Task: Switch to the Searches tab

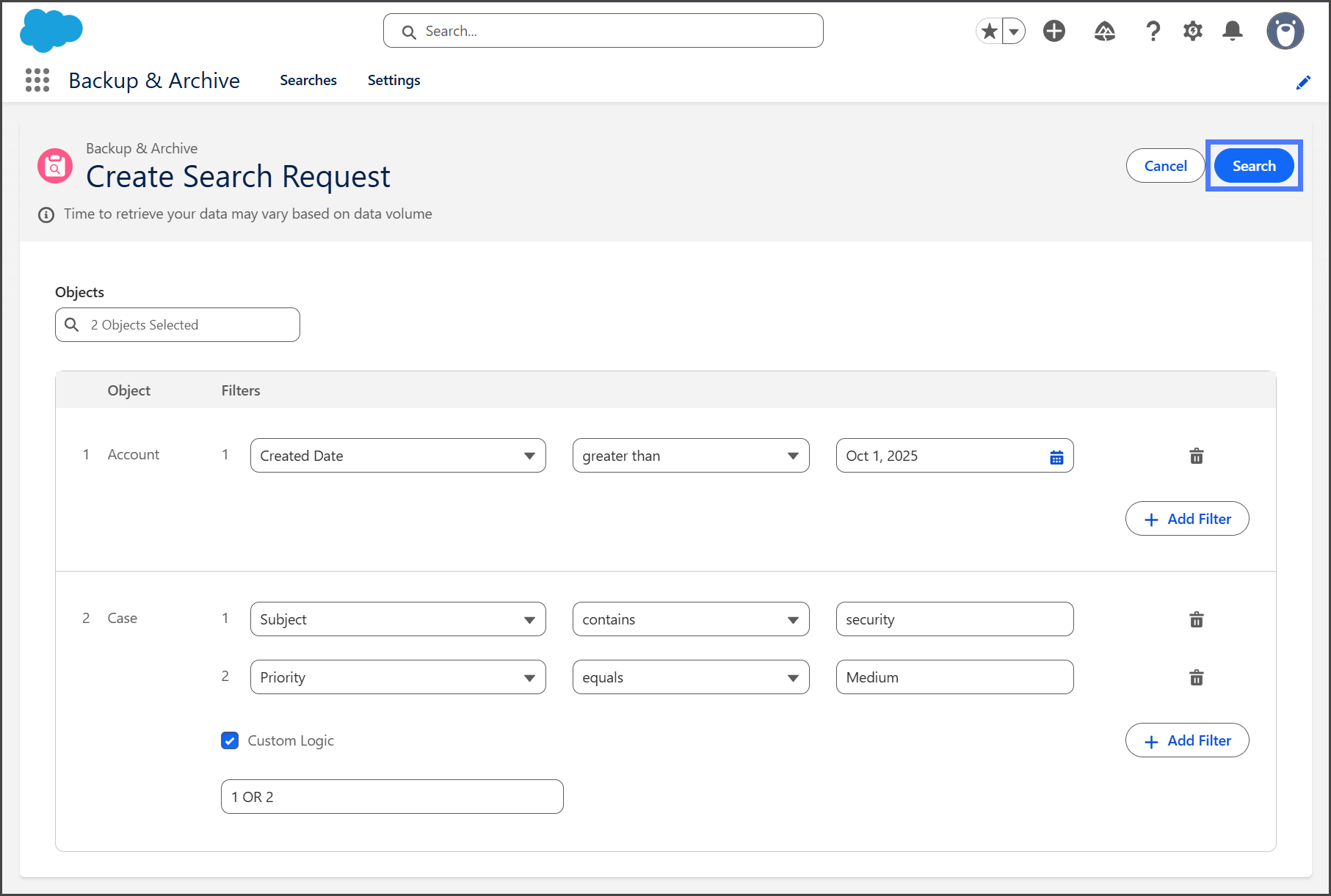Action: tap(308, 80)
